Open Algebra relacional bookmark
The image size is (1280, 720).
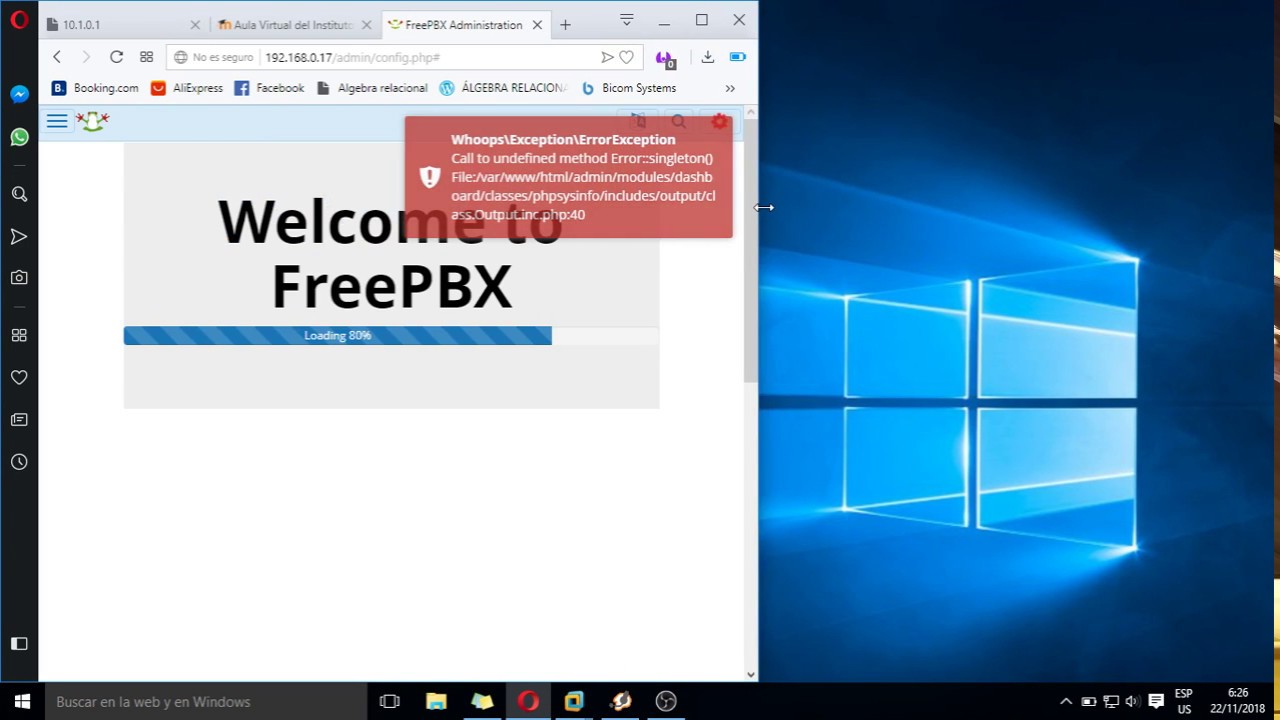tap(372, 88)
